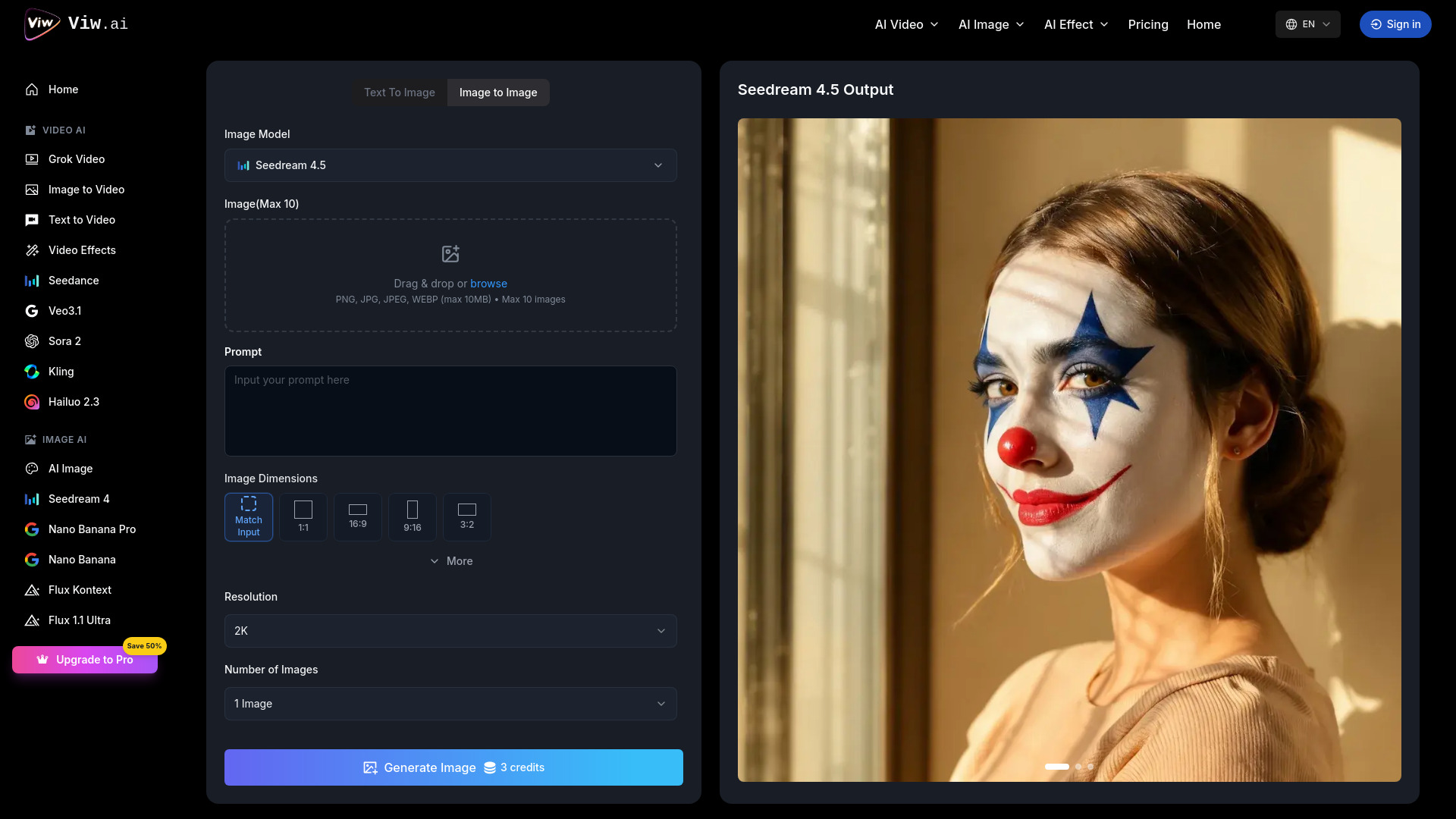Open Grok Video from the sidebar
The height and width of the screenshot is (819, 1456).
76,159
